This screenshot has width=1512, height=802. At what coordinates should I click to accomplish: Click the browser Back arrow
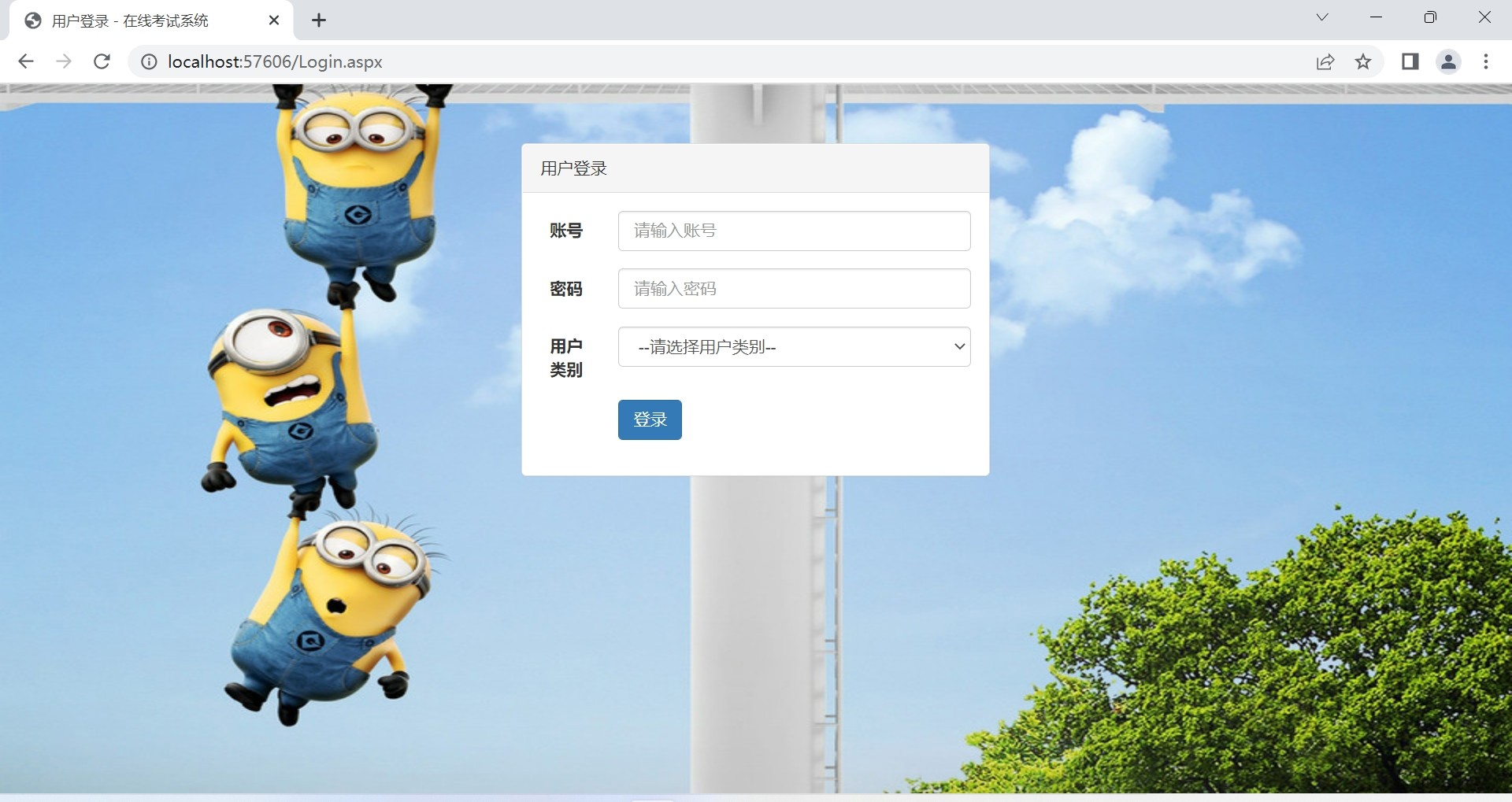point(26,61)
